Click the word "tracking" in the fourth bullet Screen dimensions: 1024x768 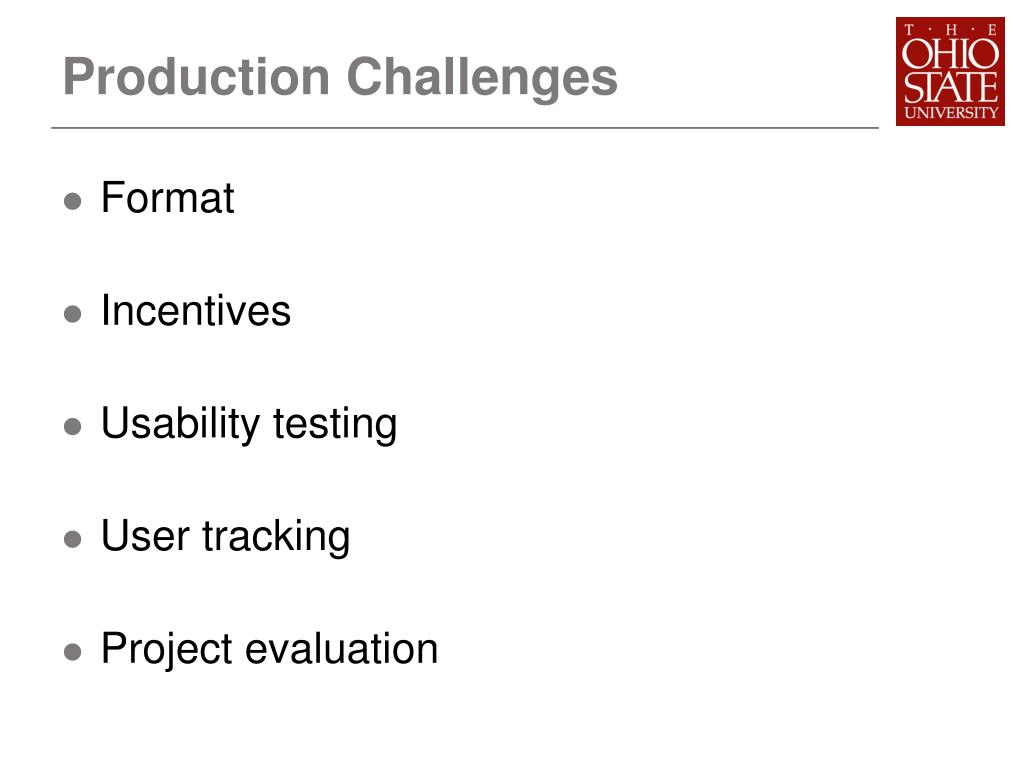[x=276, y=537]
